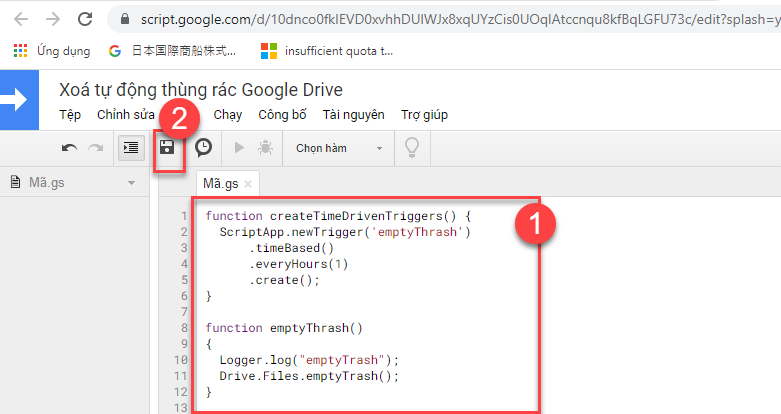The height and width of the screenshot is (414, 781).
Task: Click the function emptyThrash() code line
Action: [x=284, y=328]
